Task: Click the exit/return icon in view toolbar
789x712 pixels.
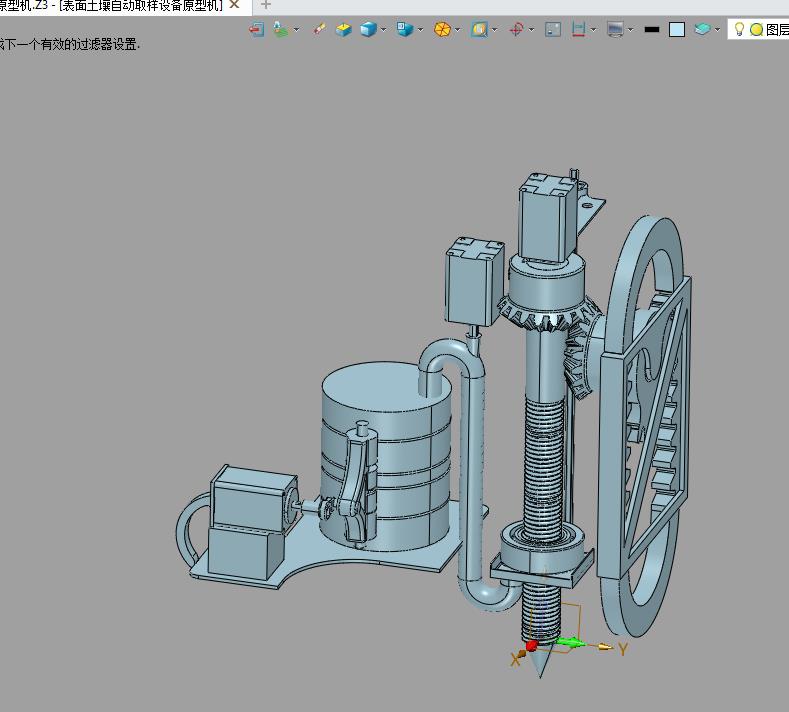Action: click(x=257, y=30)
